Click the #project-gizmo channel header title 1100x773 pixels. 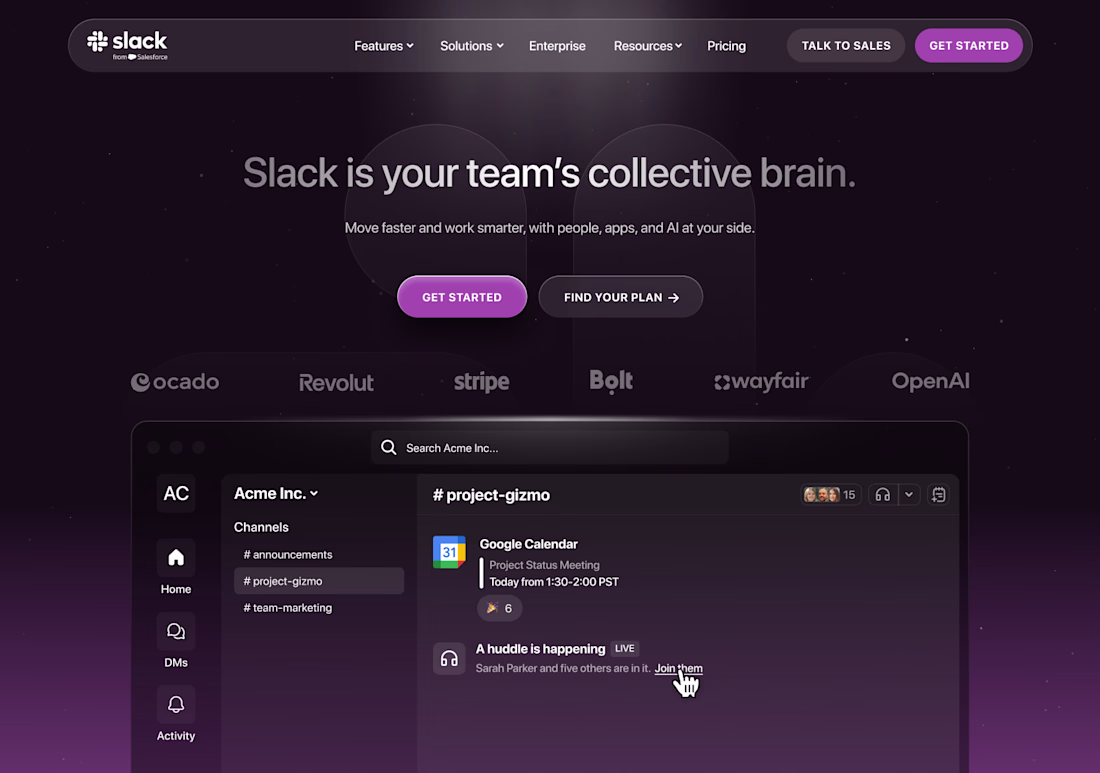[491, 495]
